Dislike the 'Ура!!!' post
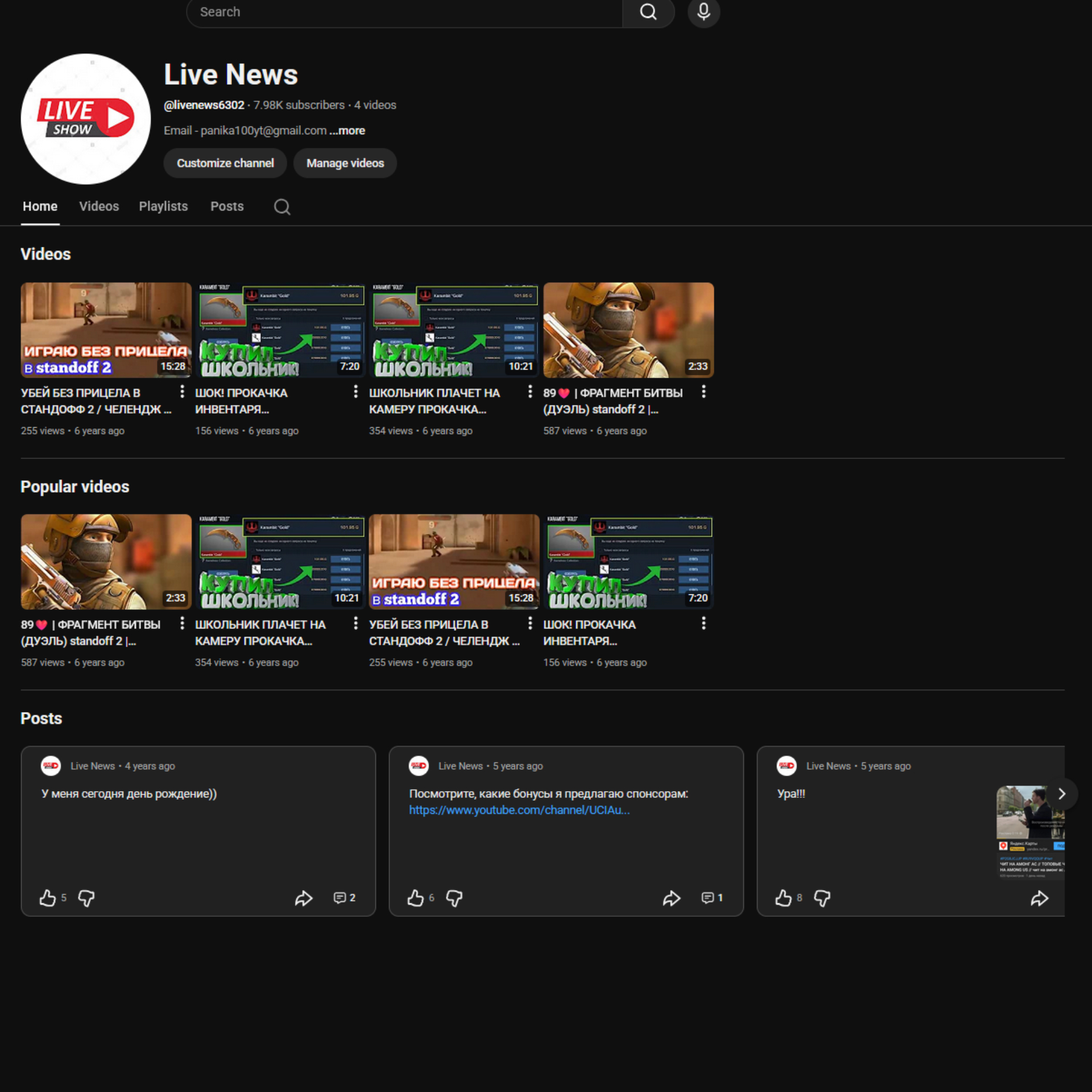Image resolution: width=1092 pixels, height=1092 pixels. (822, 898)
